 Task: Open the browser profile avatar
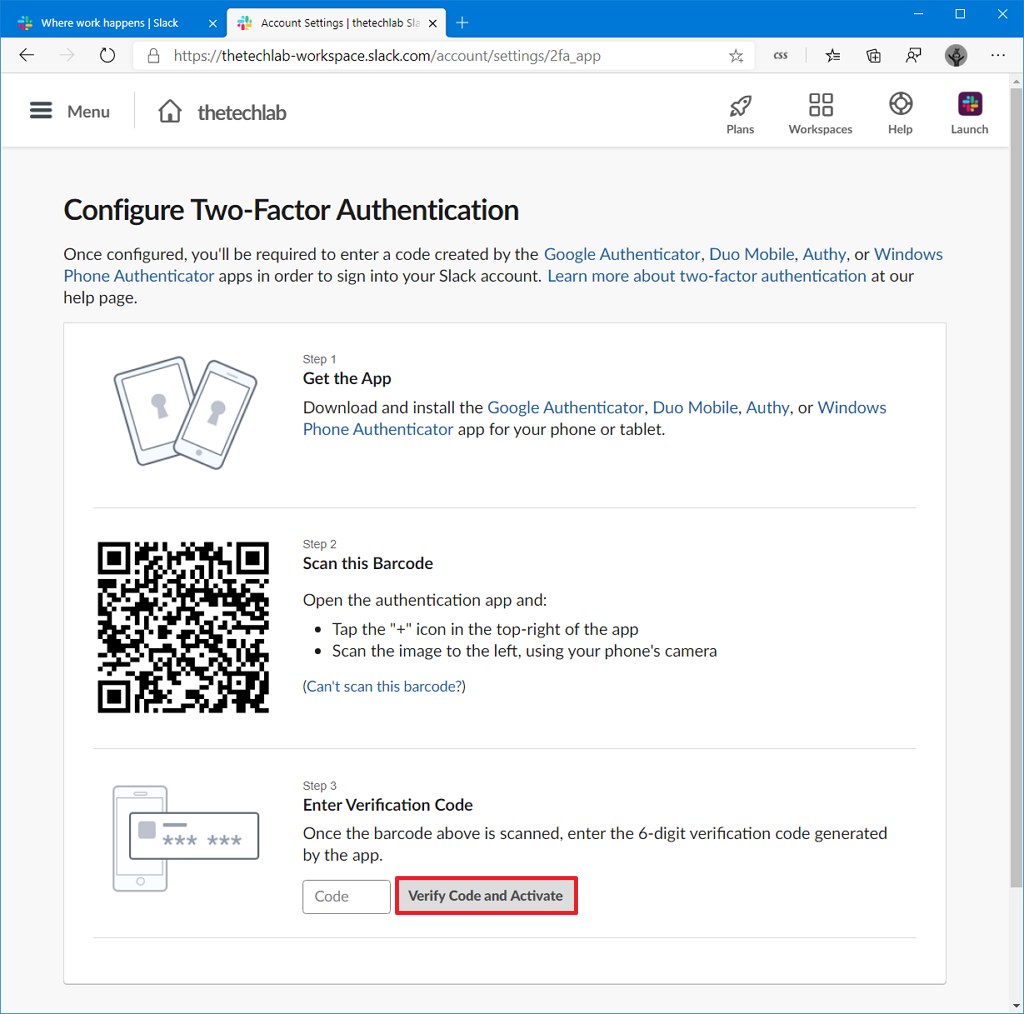(955, 56)
